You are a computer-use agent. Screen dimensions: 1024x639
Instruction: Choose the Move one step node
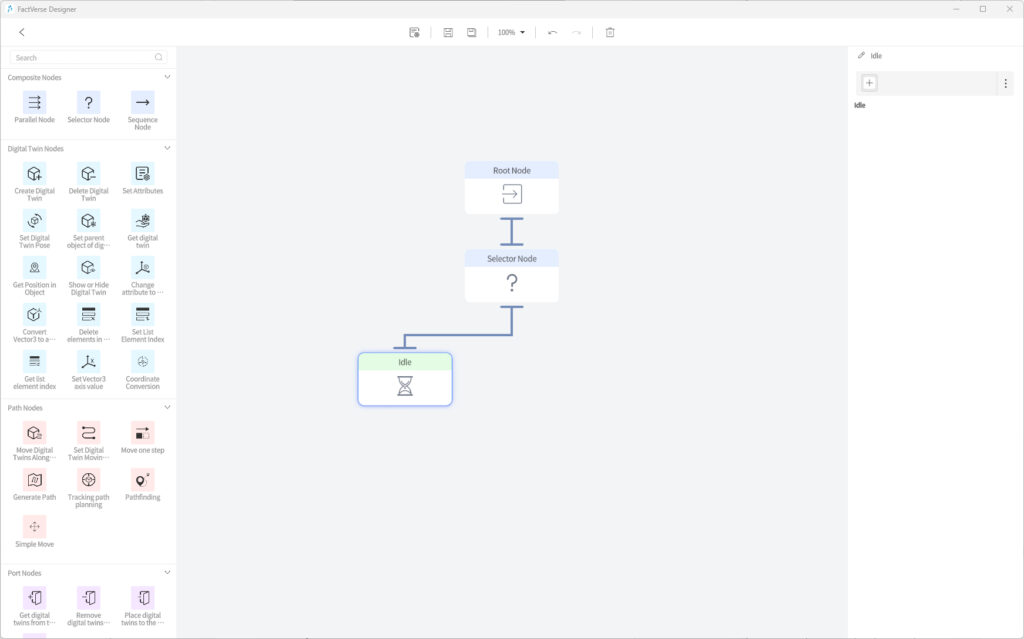[x=142, y=433]
